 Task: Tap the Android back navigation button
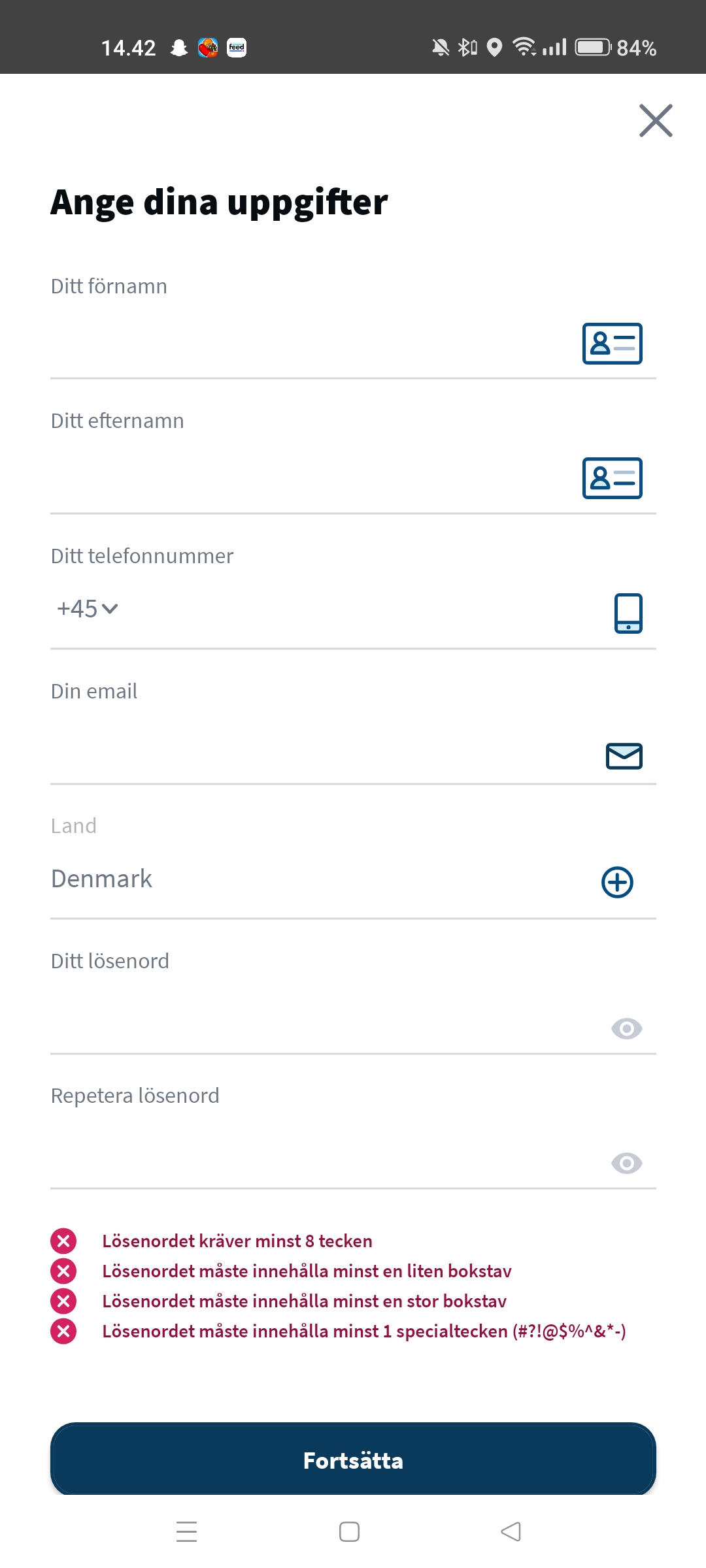tap(511, 1531)
